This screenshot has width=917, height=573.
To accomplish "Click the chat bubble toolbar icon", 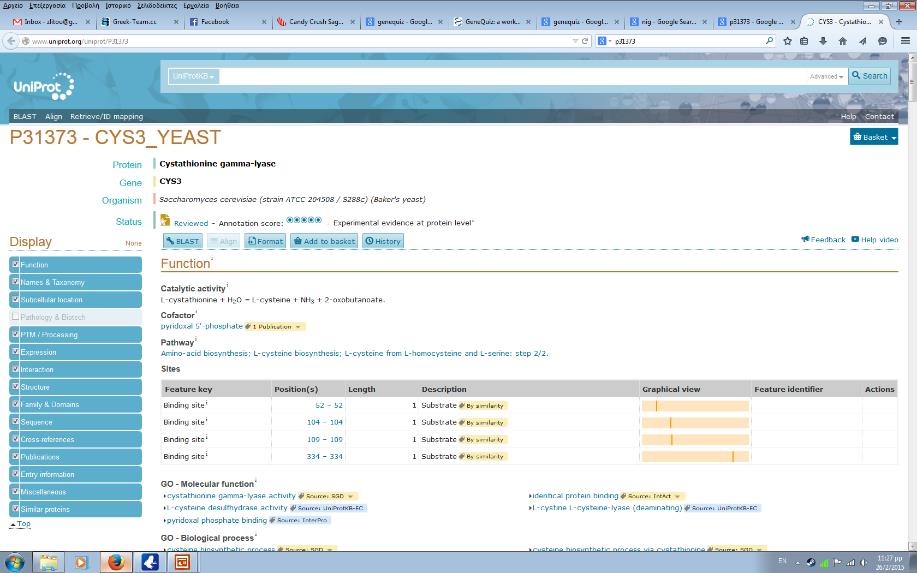I will click(x=882, y=41).
